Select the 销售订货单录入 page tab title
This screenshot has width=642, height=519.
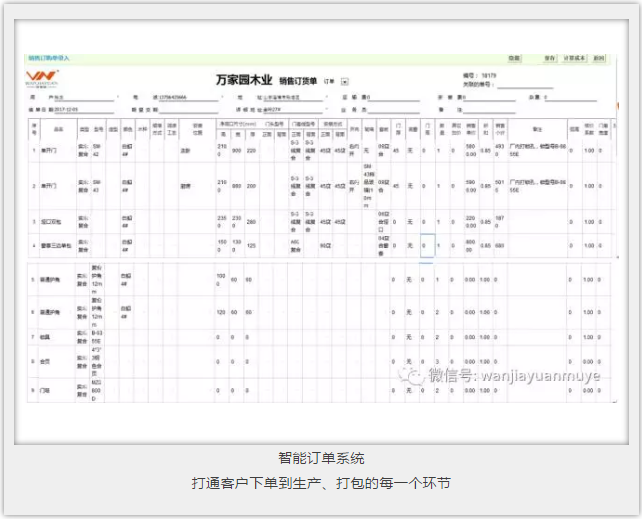[x=49, y=58]
